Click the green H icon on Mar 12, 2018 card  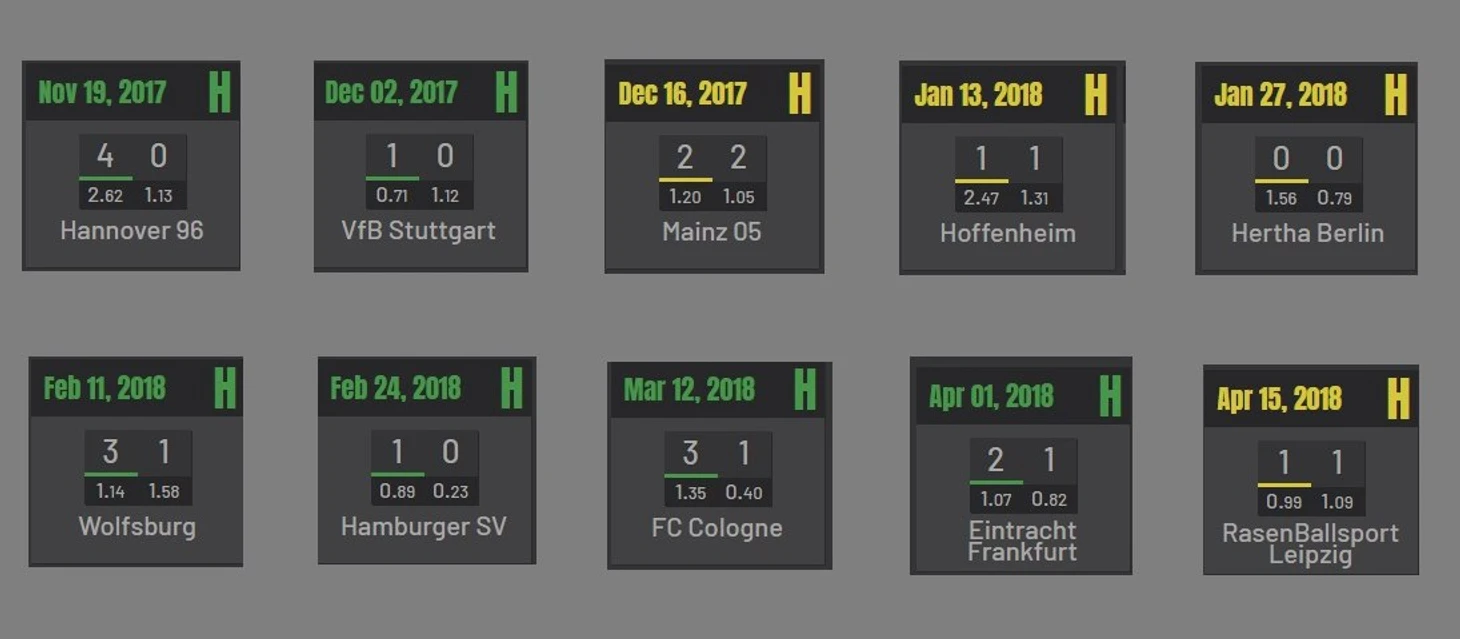(805, 389)
